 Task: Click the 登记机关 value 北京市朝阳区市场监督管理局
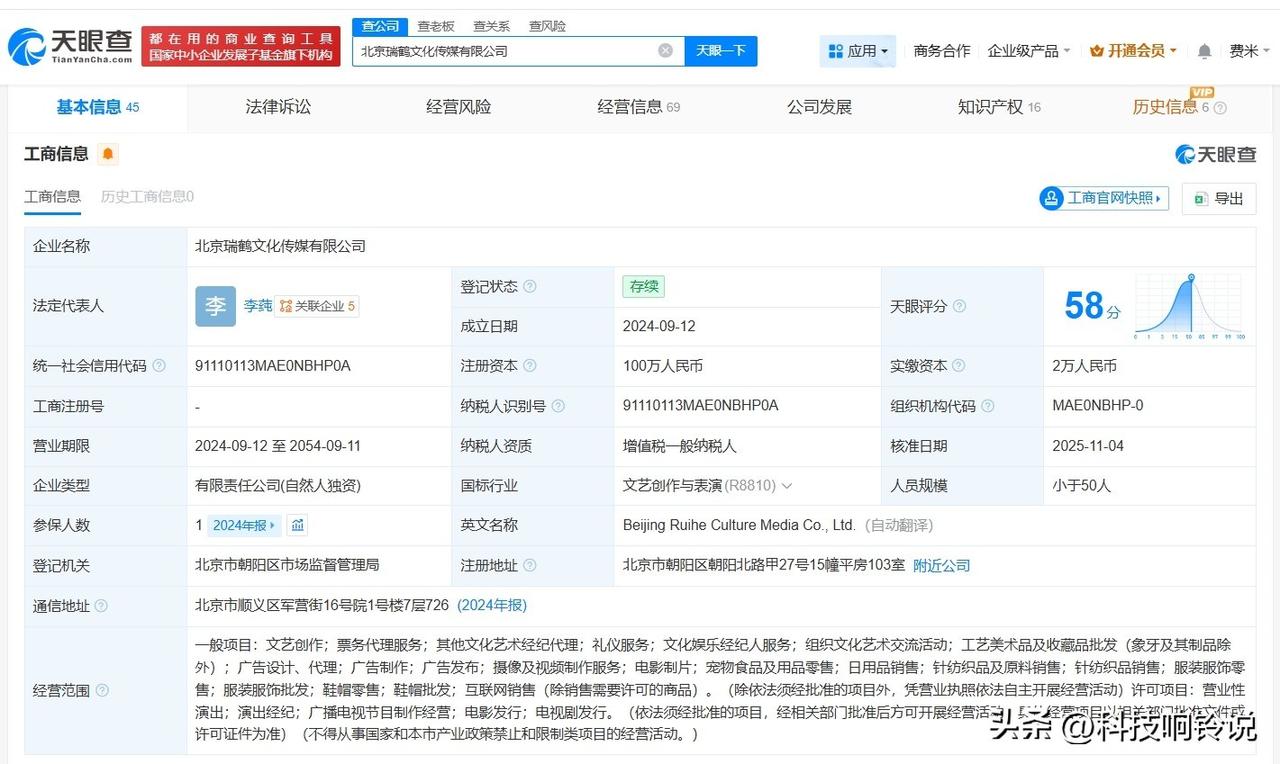tap(287, 566)
